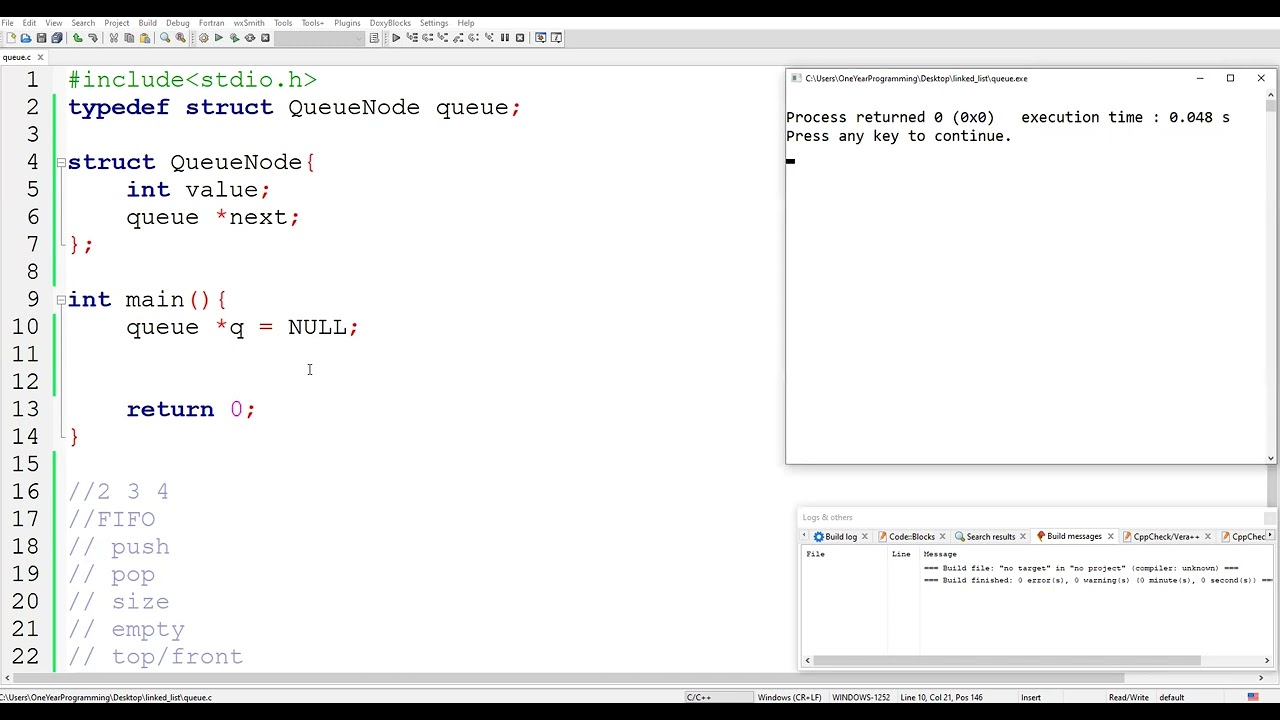Collapse the struct QueueNode fold marker
Screen dimensions: 1280x720
pos(61,162)
